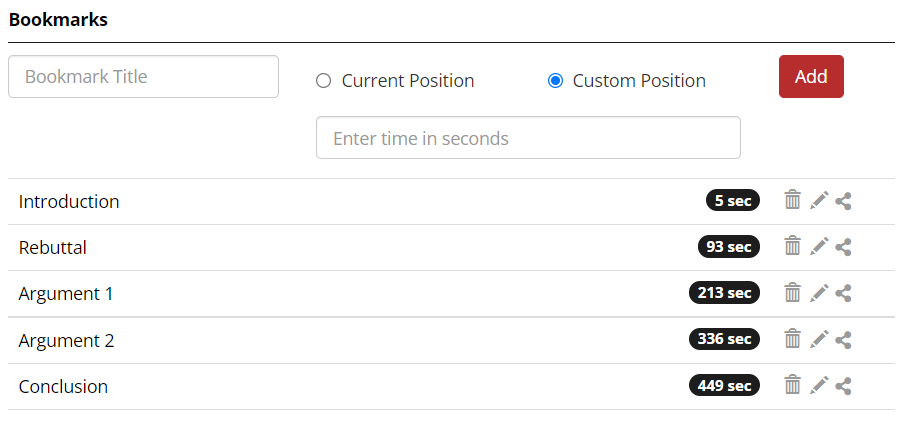Remove the Argument 2 bookmark
The width and height of the screenshot is (903, 432).
(792, 339)
